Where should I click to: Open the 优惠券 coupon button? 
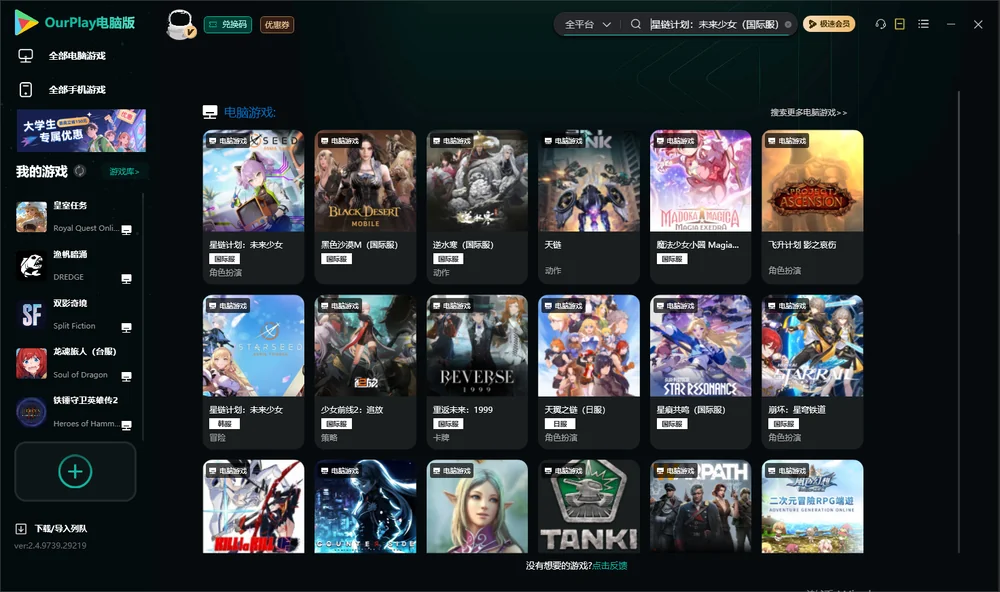[277, 24]
